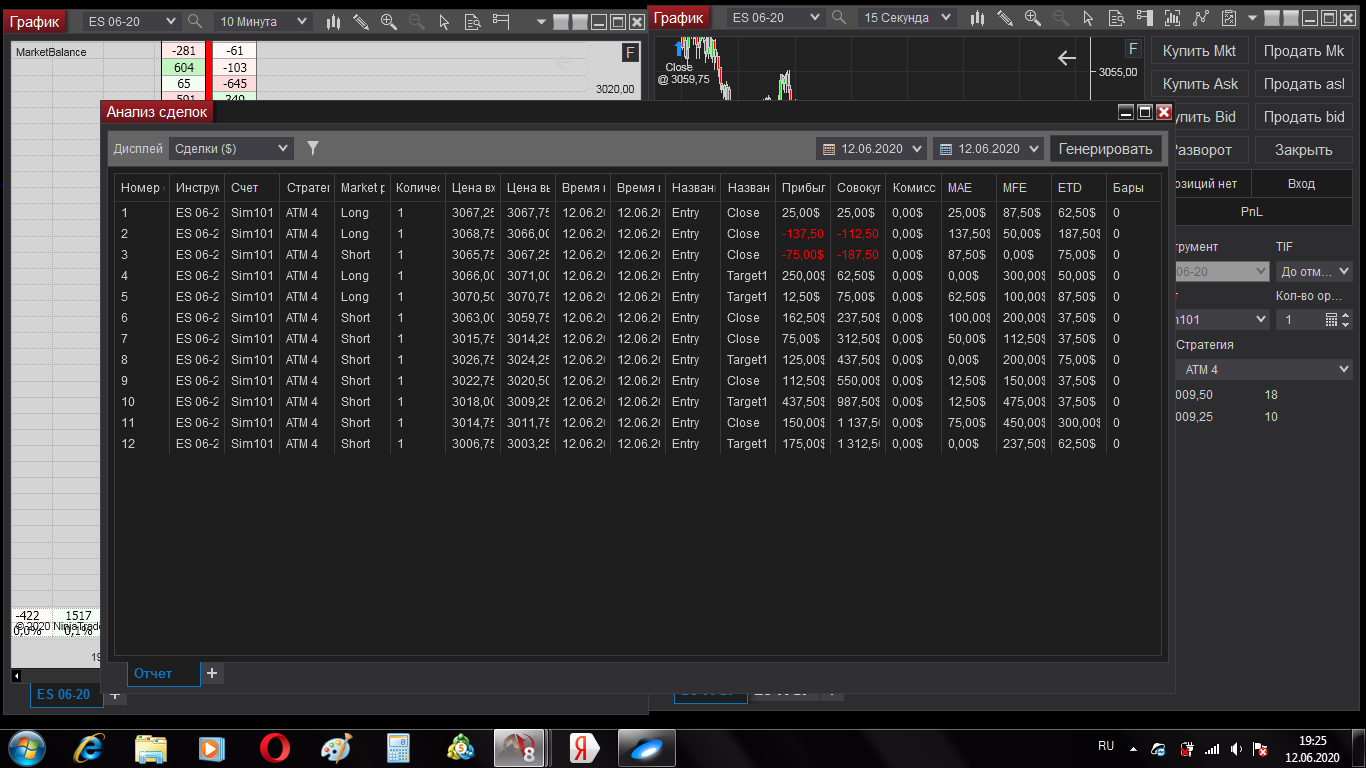Open the data box icon in left График window
Viewport: 1366px width, 768px height.
tap(473, 21)
